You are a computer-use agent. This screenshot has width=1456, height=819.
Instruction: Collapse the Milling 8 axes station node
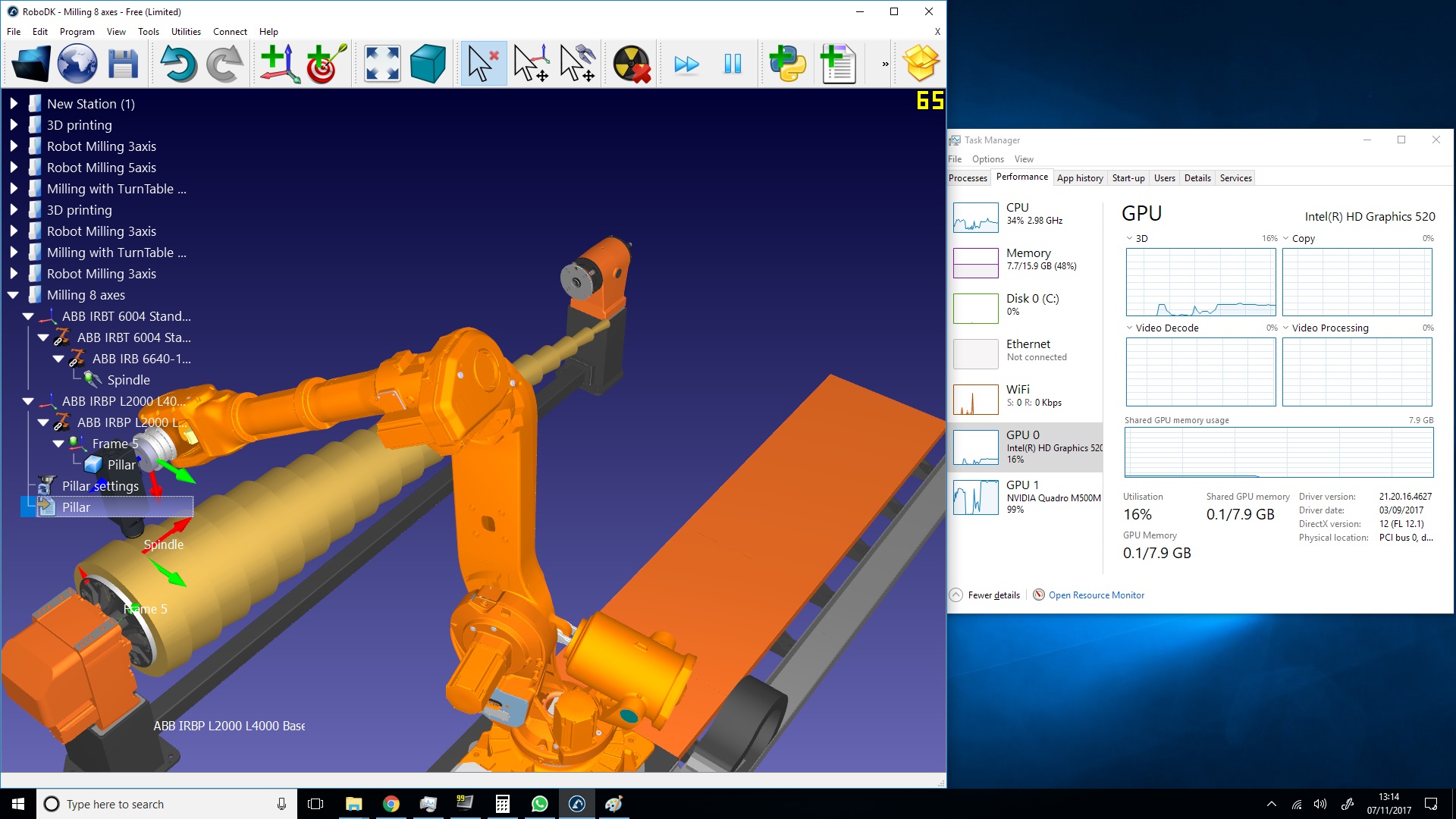coord(14,295)
